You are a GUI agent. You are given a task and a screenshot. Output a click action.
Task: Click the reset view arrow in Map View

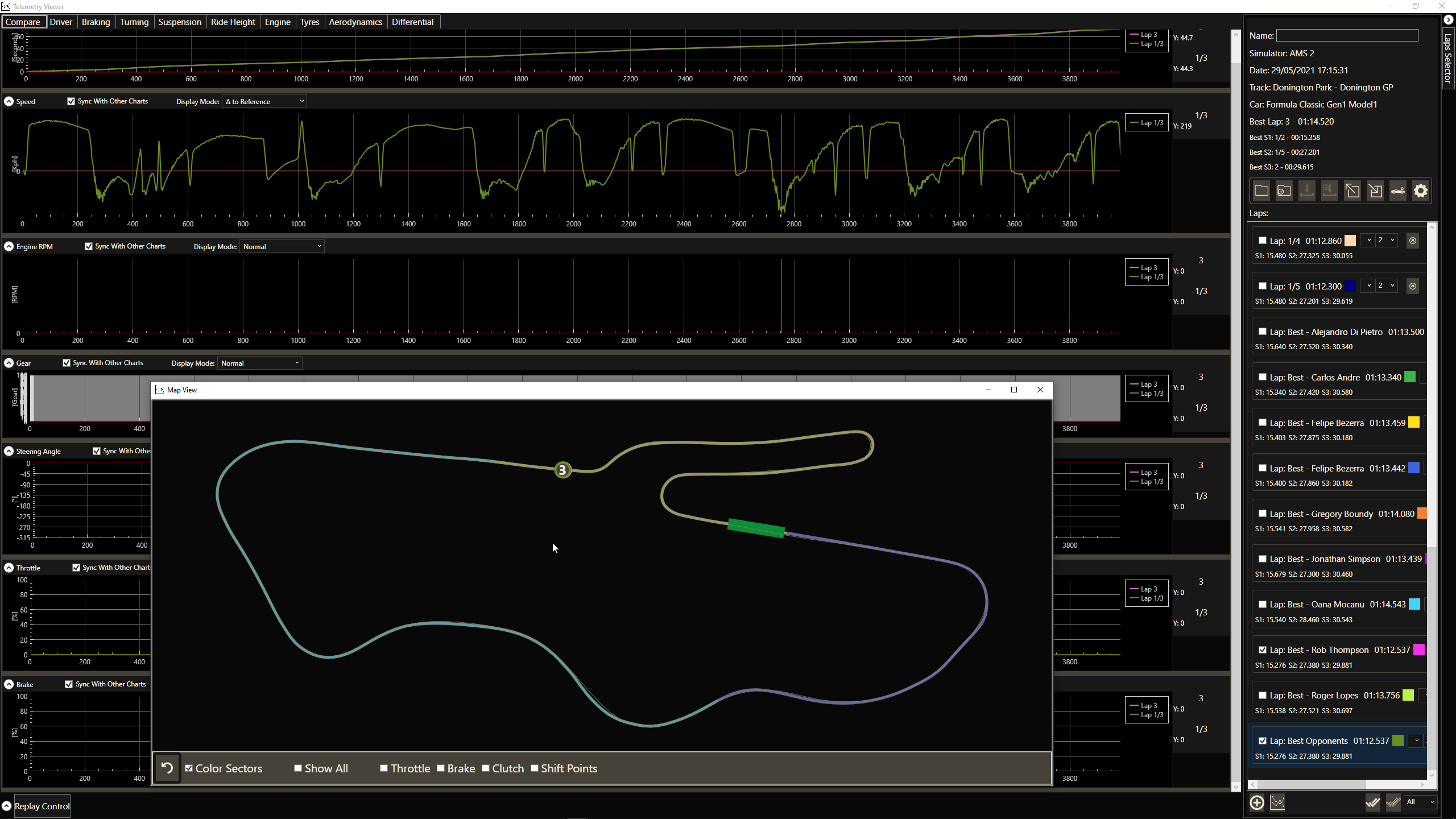(x=167, y=768)
